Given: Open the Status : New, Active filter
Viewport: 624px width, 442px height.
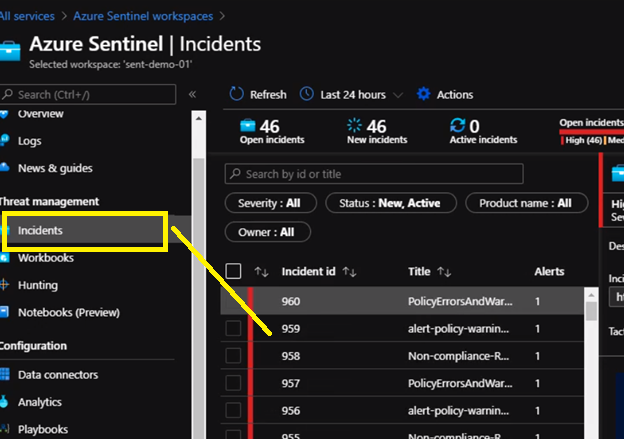Looking at the screenshot, I should click(x=391, y=203).
